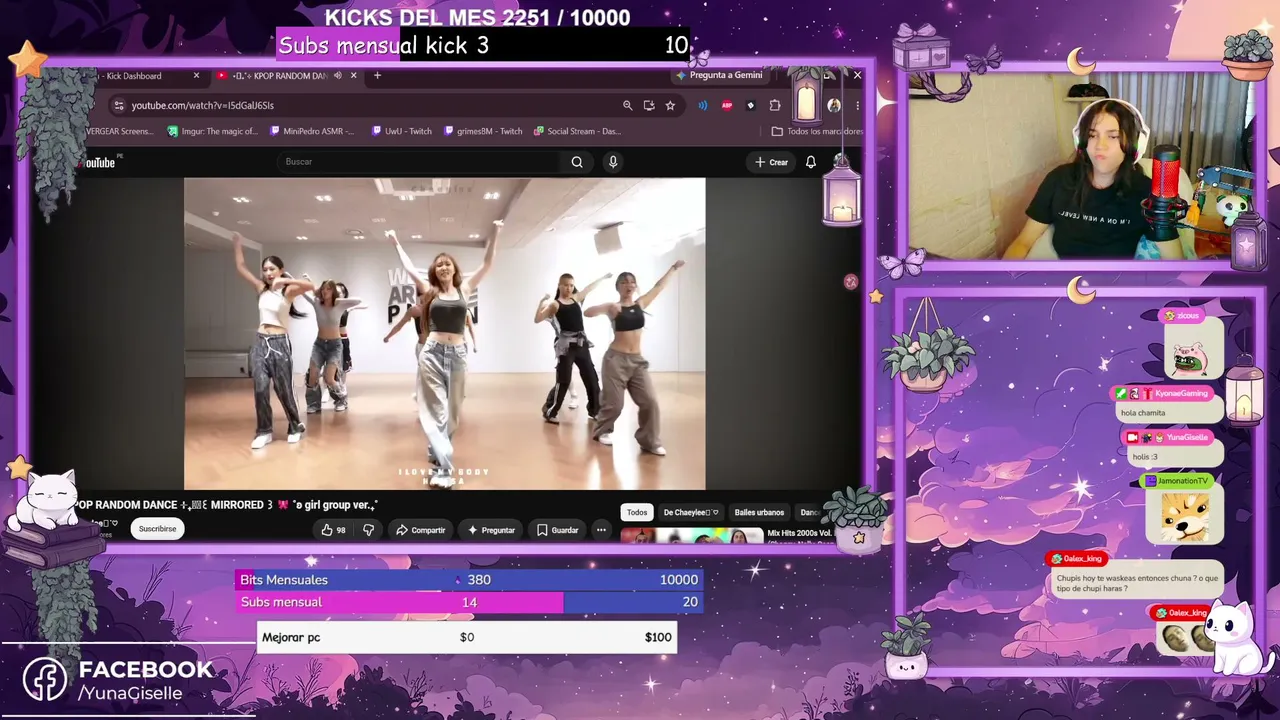Click the youtube.com URL in address bar

(x=203, y=105)
